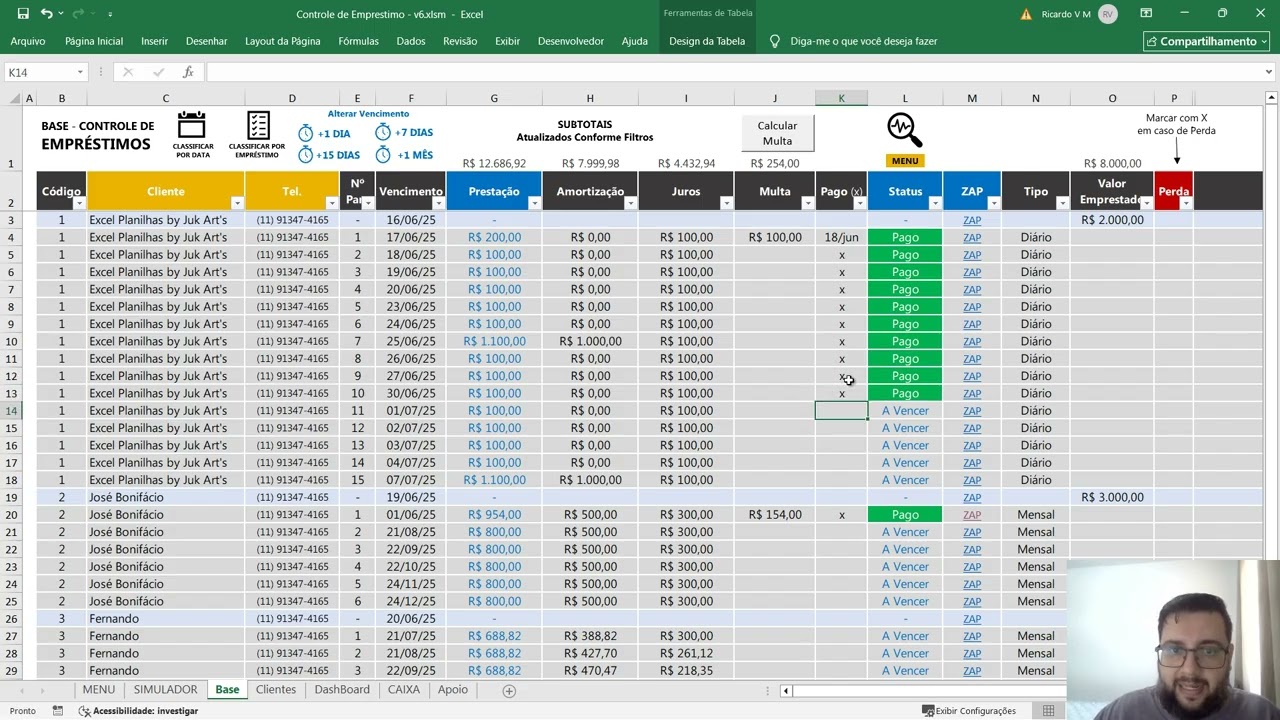Switch to the DashBoard sheet tab

pos(342,690)
